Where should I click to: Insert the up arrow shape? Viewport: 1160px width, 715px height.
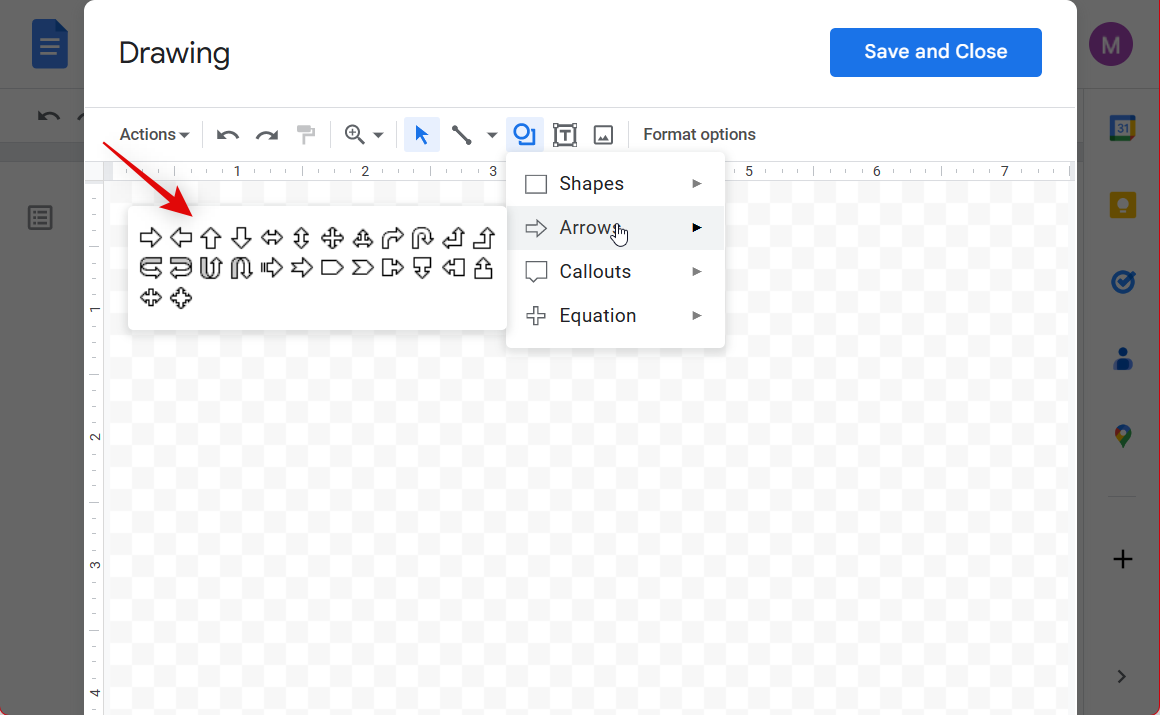[211, 238]
